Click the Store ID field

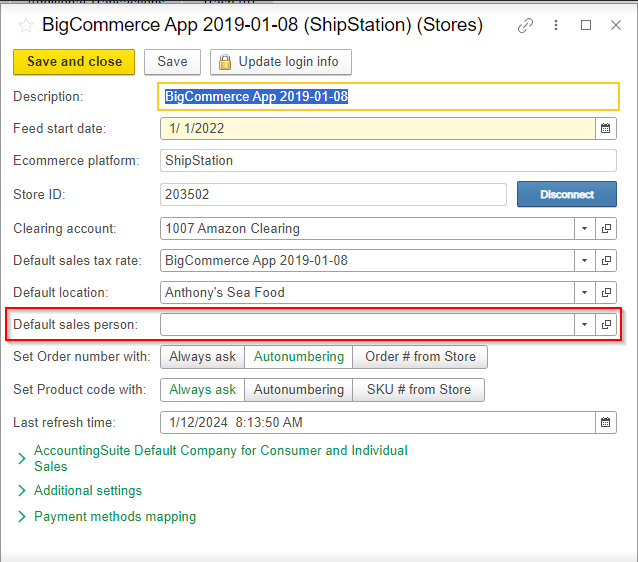[333, 195]
